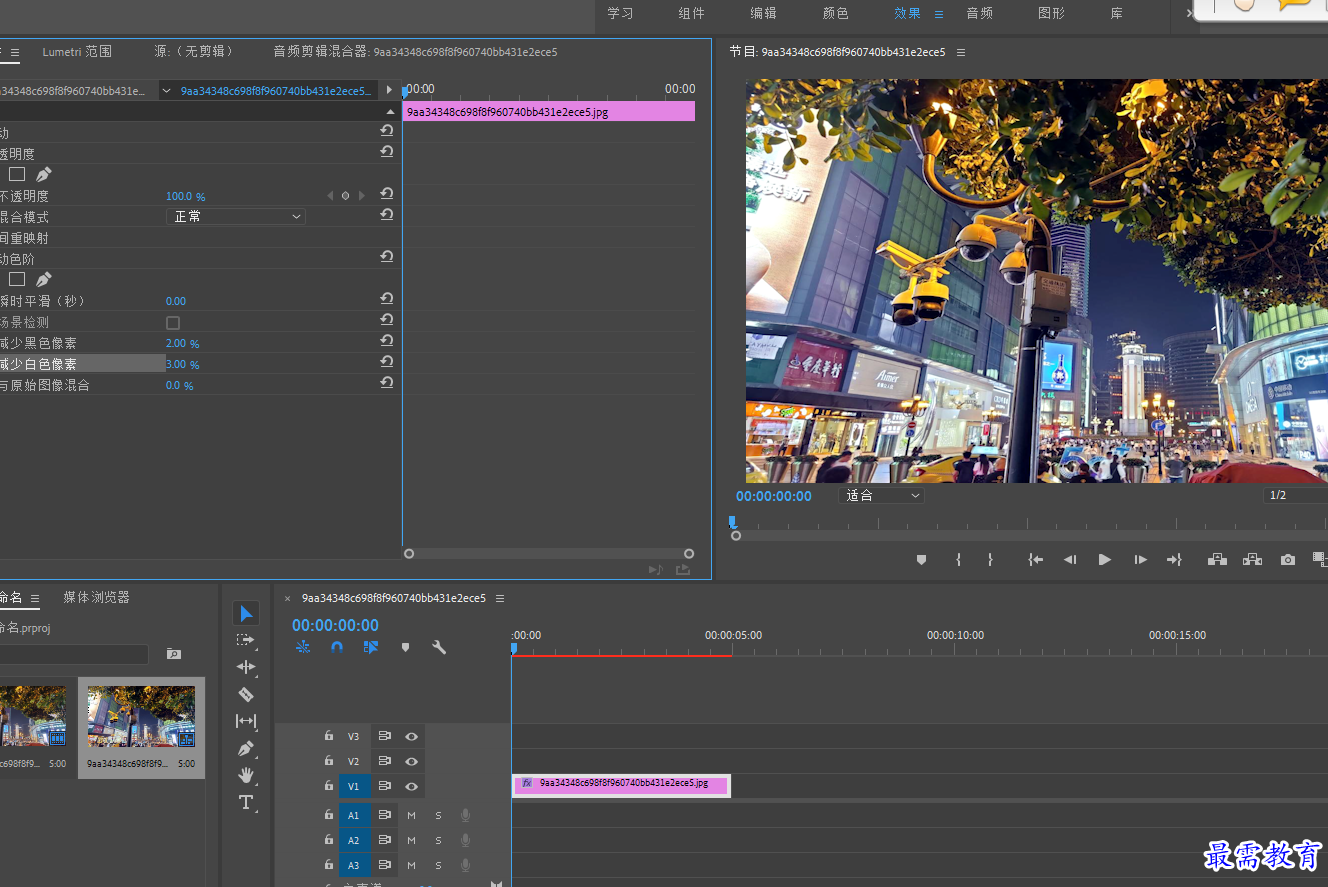Reset the 混合模式 parameter
1328x887 pixels.
387,214
